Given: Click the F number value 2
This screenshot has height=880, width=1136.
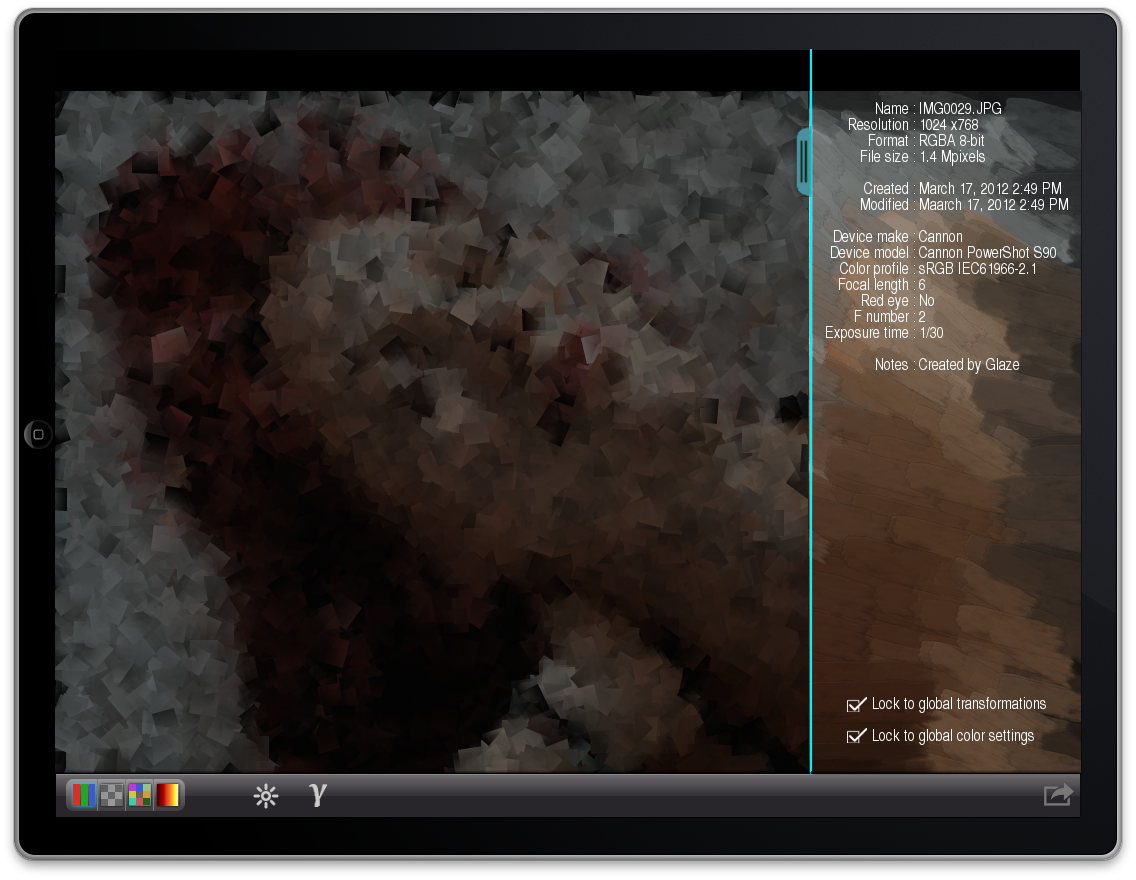Looking at the screenshot, I should coord(922,317).
